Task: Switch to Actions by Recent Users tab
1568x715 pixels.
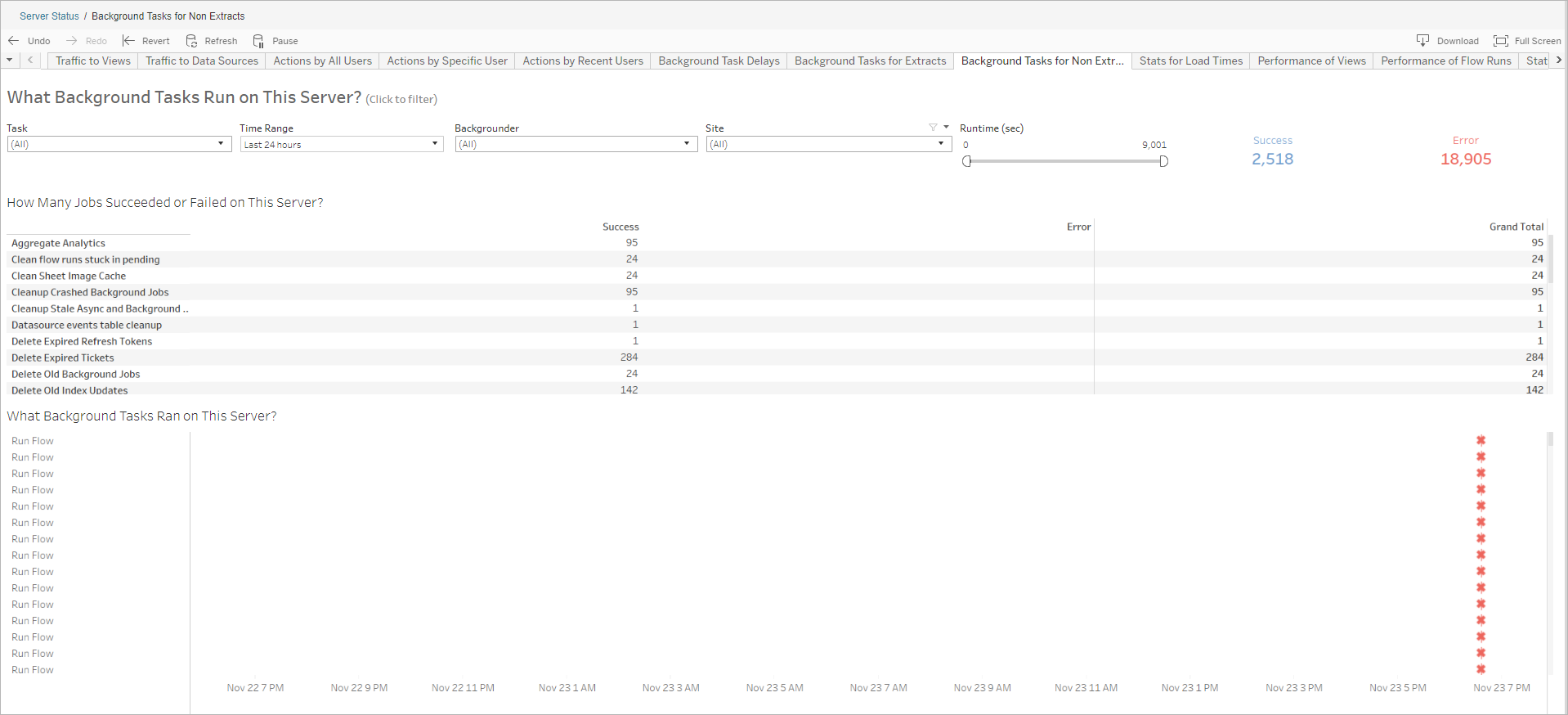Action: click(x=583, y=61)
